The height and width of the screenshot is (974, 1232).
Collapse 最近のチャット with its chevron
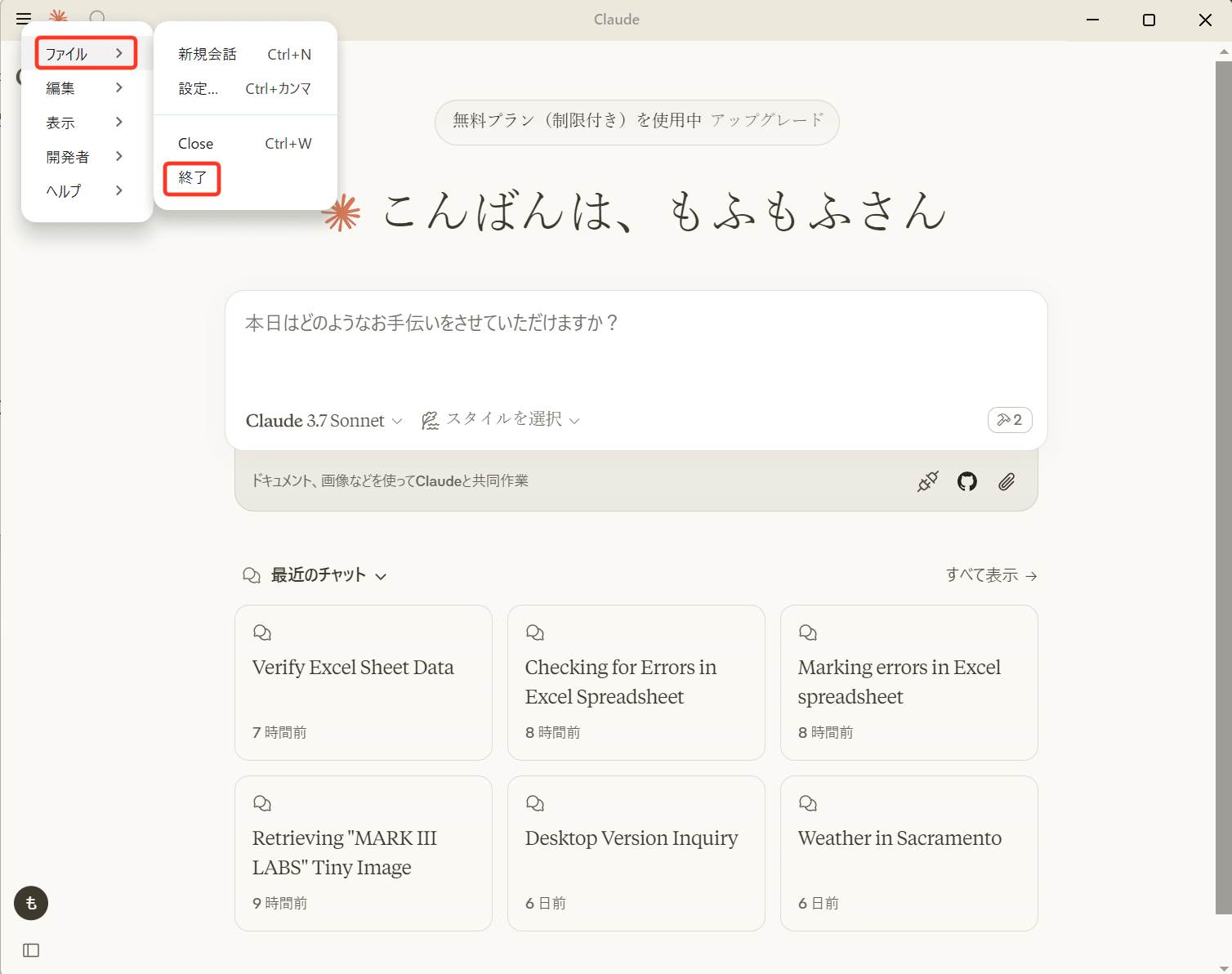click(x=381, y=576)
